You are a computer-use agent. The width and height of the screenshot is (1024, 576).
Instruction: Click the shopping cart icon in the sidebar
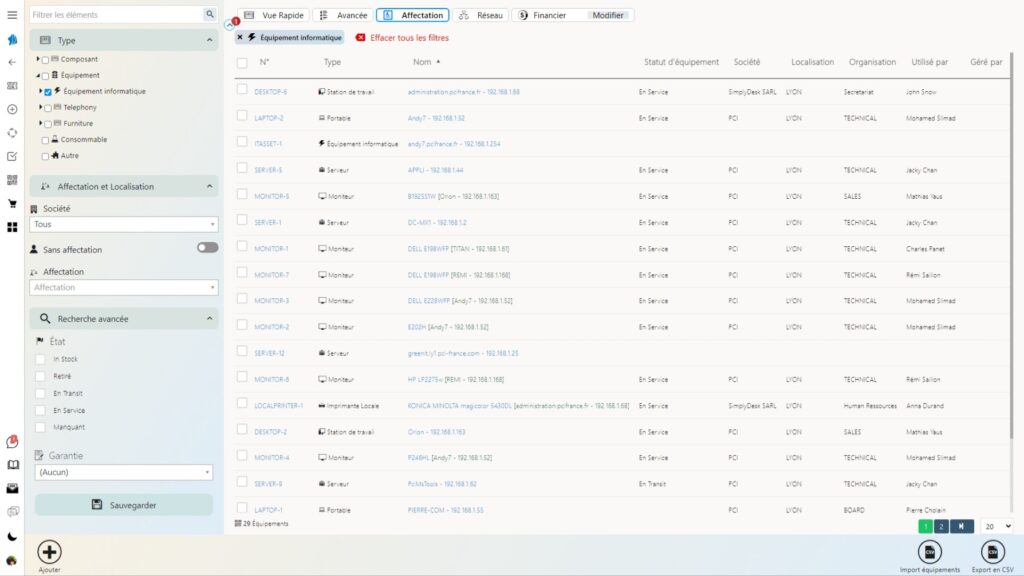[12, 203]
